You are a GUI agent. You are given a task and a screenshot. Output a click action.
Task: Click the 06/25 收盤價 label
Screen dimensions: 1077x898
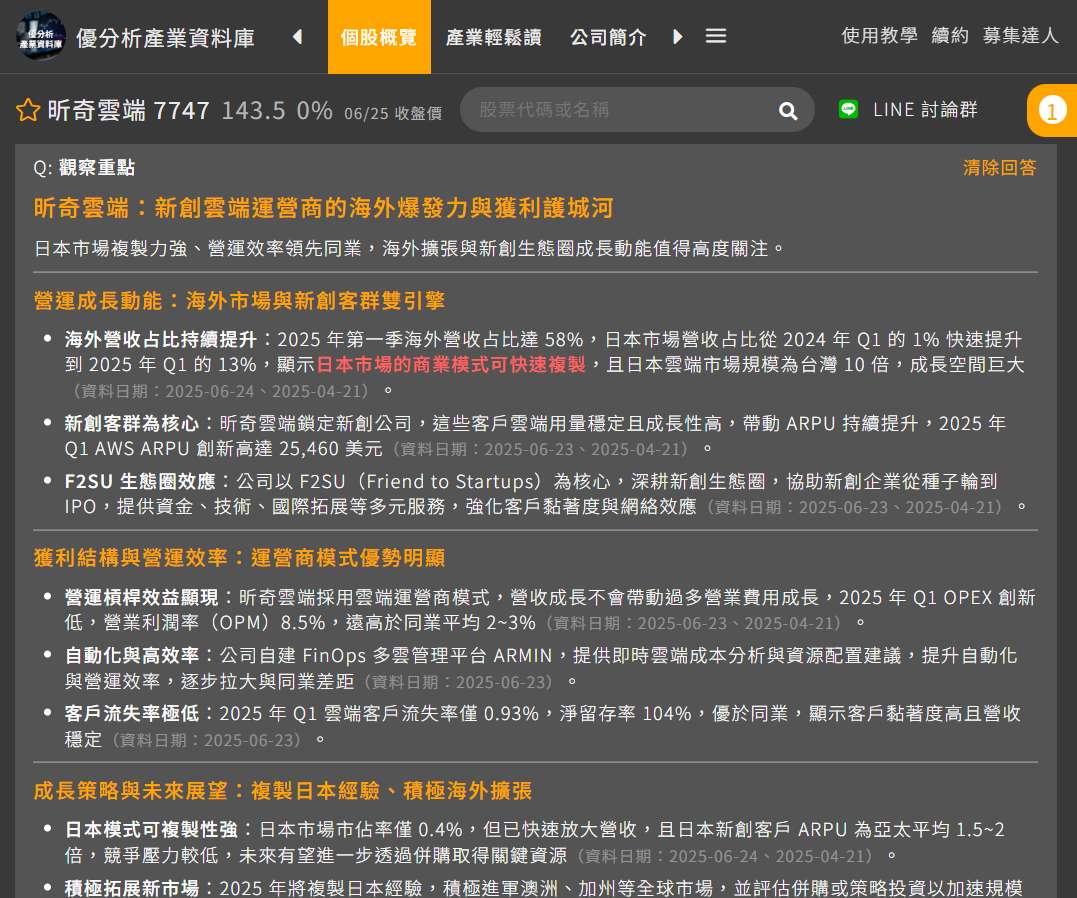pos(393,113)
